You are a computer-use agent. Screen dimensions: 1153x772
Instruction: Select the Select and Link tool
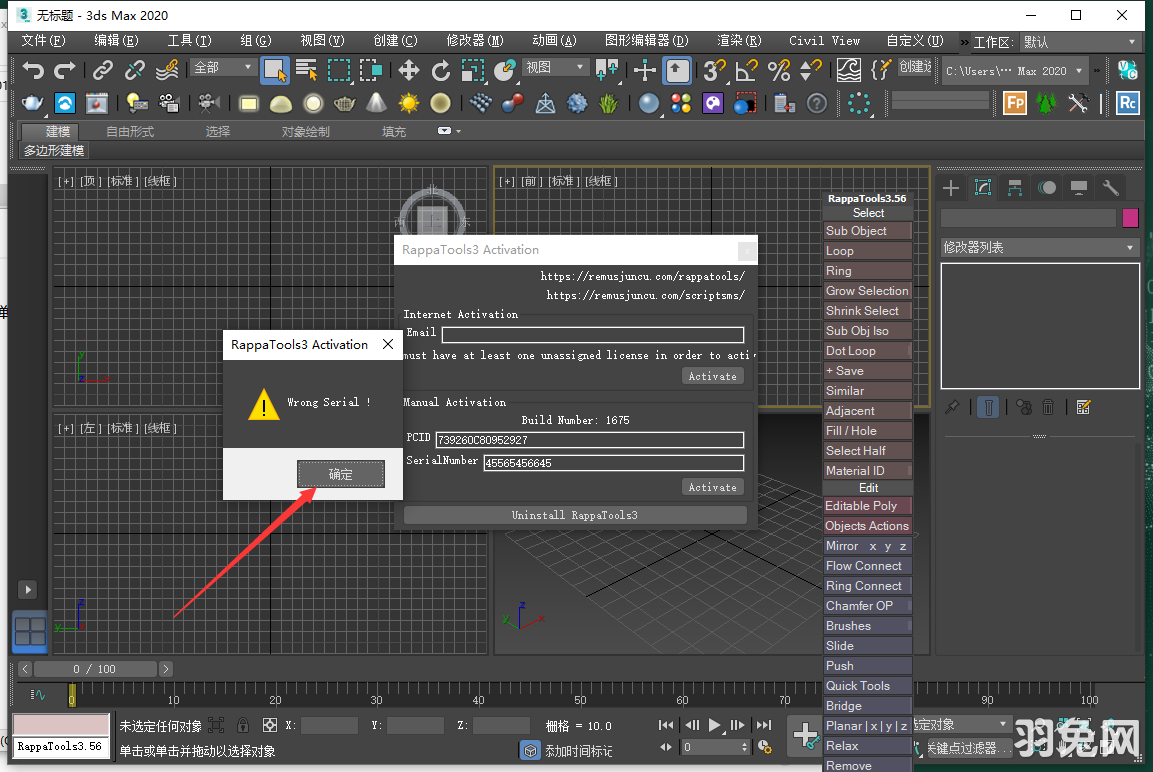click(x=102, y=71)
